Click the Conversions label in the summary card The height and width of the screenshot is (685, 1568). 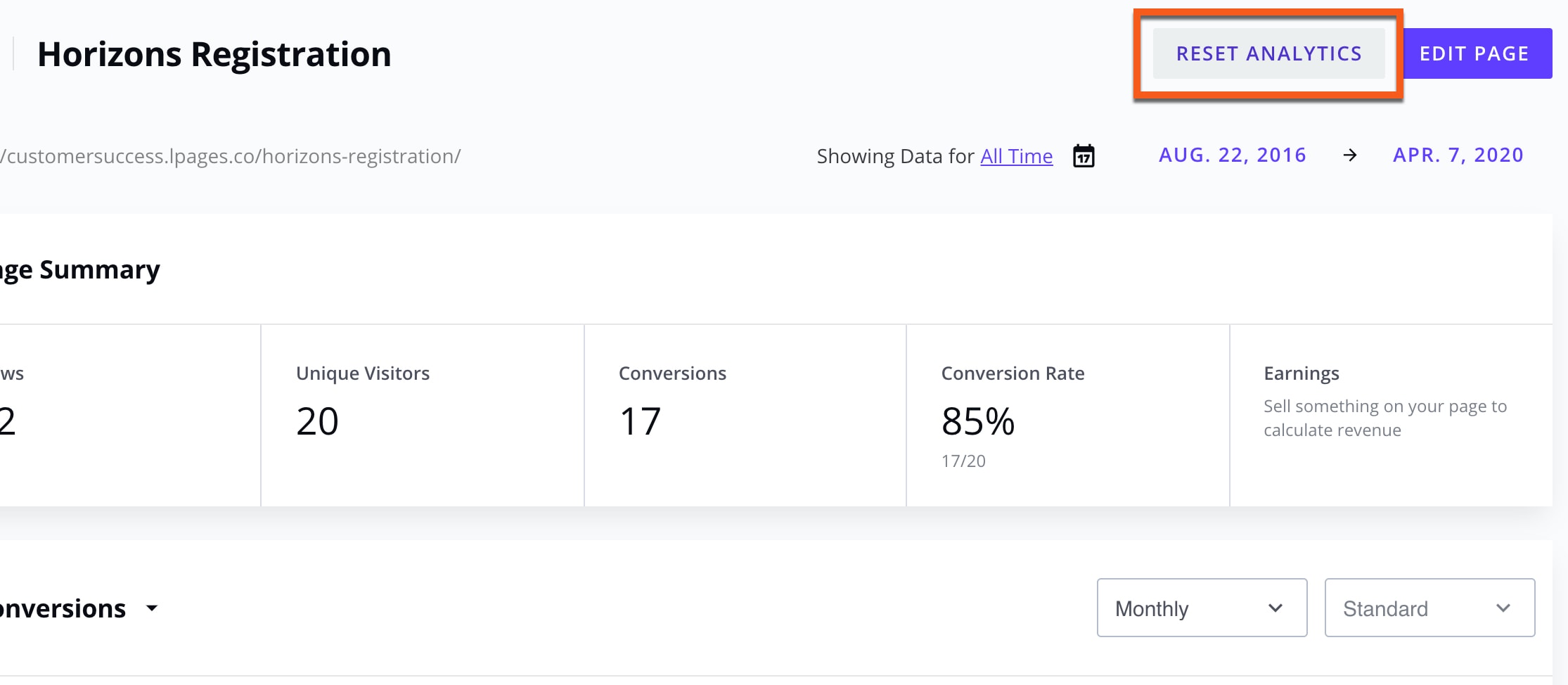point(672,373)
